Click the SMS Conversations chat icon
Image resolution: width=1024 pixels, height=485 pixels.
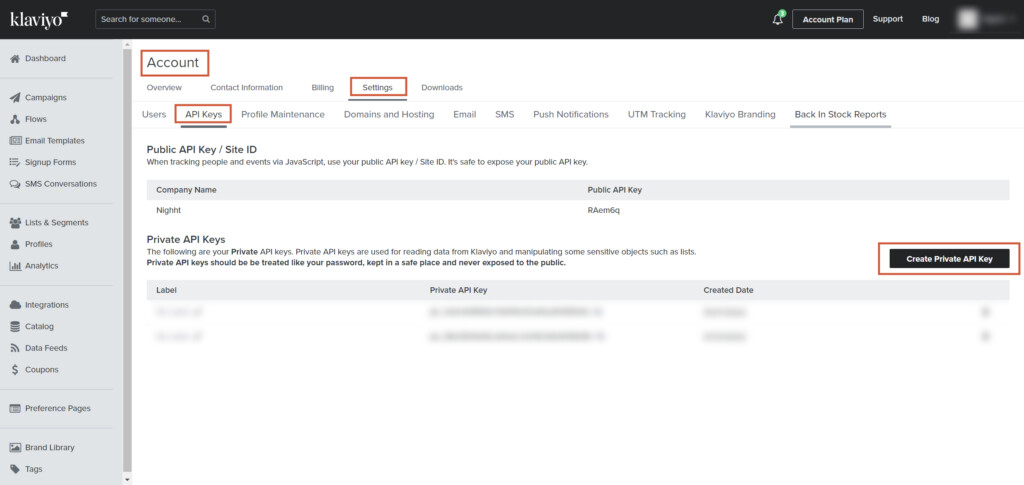point(15,184)
